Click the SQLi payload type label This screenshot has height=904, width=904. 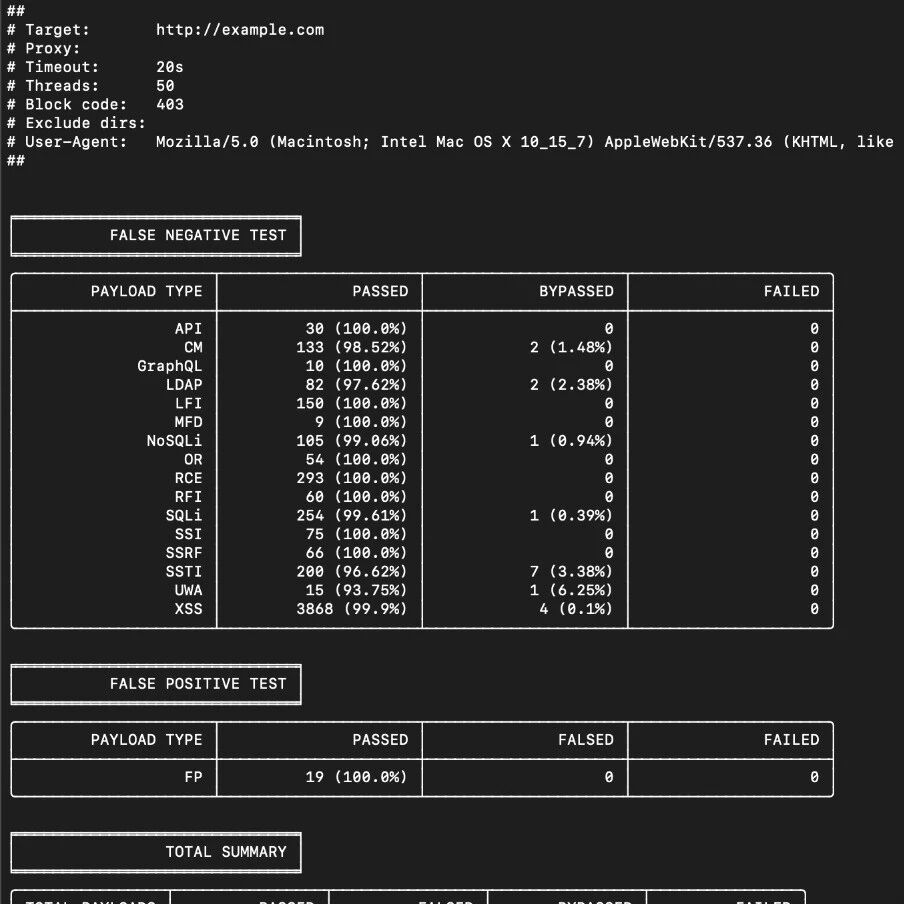point(184,515)
